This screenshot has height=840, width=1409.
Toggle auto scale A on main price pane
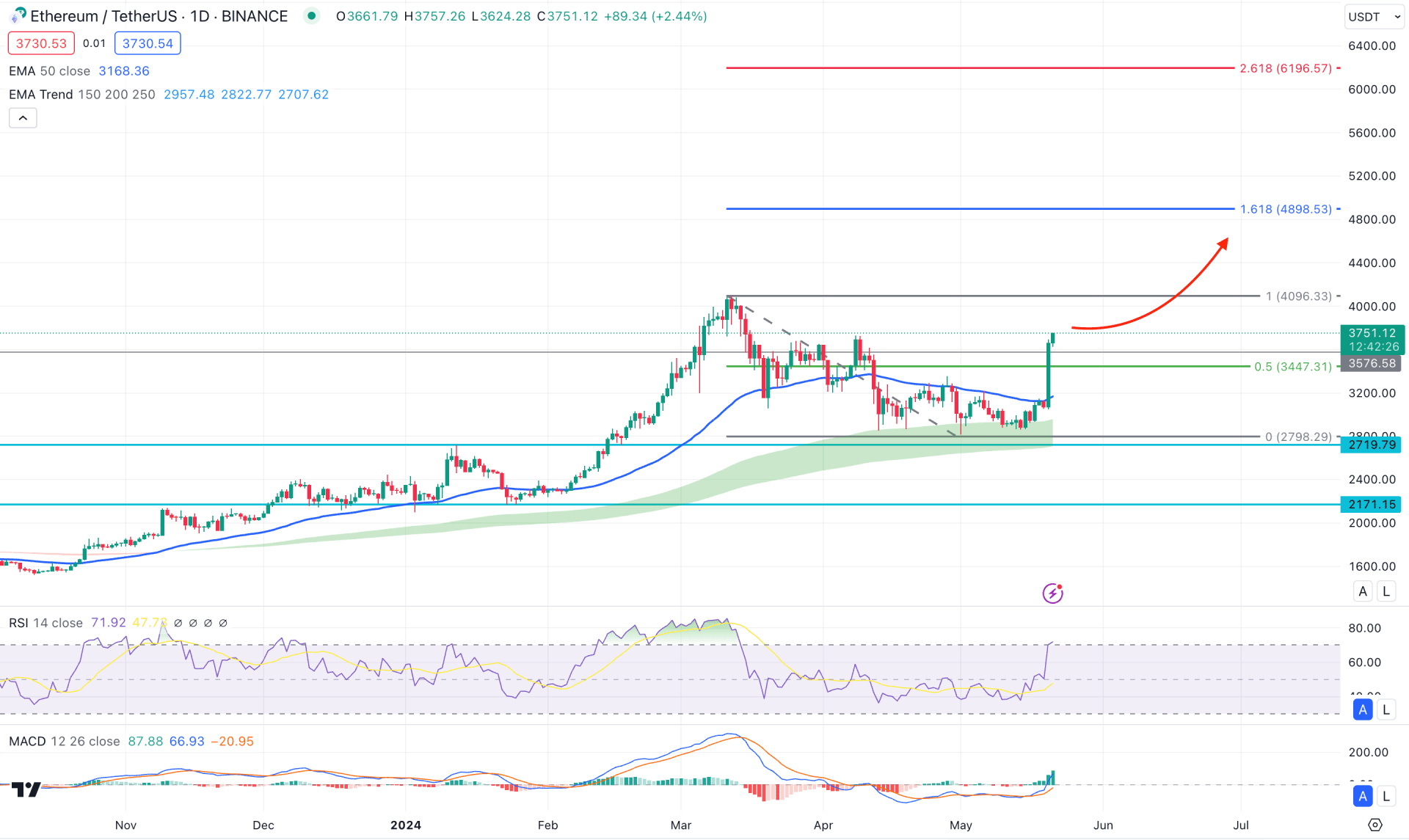[x=1363, y=591]
